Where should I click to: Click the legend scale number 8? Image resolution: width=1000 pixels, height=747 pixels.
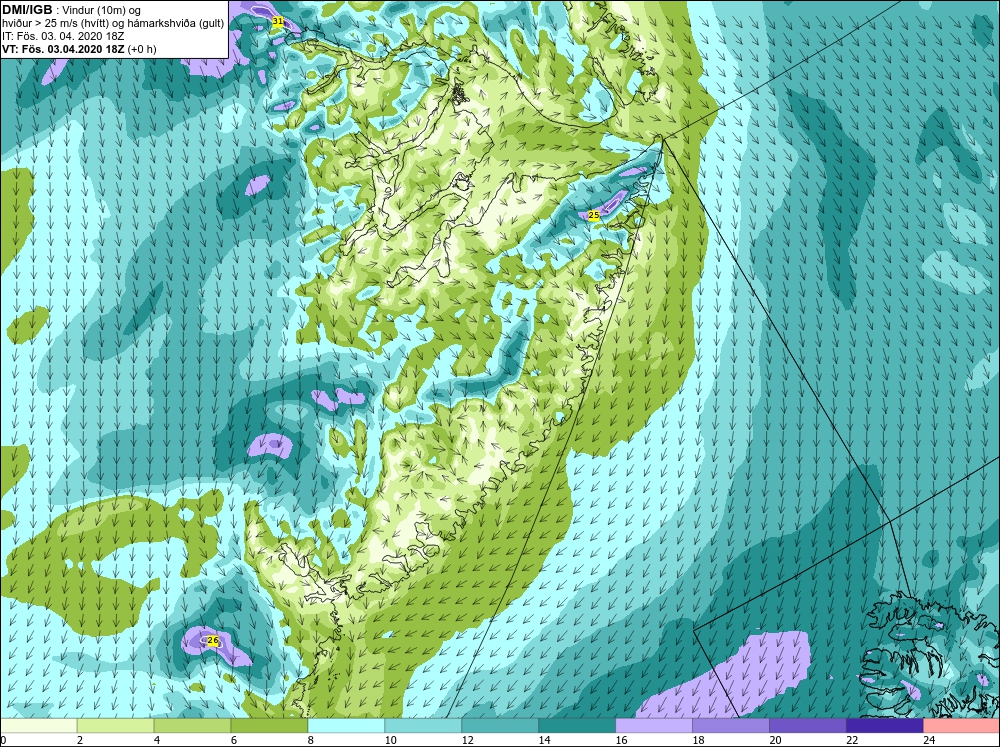click(311, 740)
